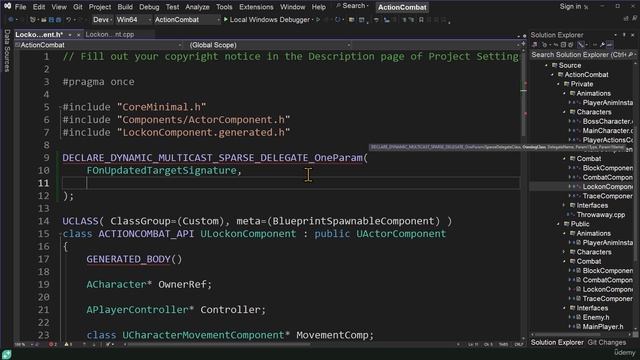Click Solution Explorer Properties wrench icon

coord(602,45)
